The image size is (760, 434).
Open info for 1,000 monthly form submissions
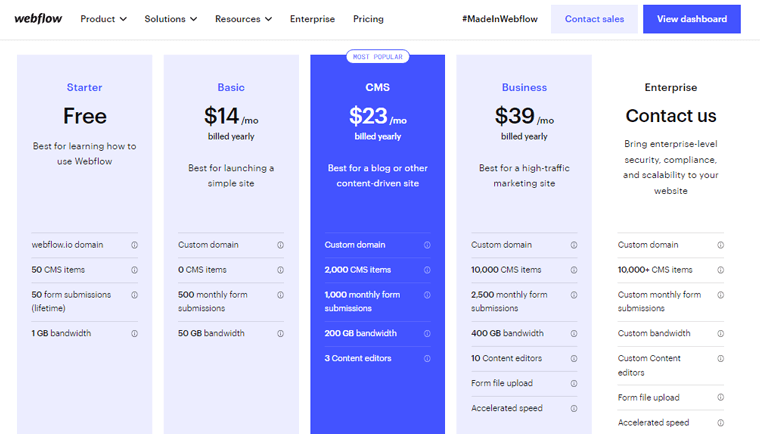click(x=427, y=295)
